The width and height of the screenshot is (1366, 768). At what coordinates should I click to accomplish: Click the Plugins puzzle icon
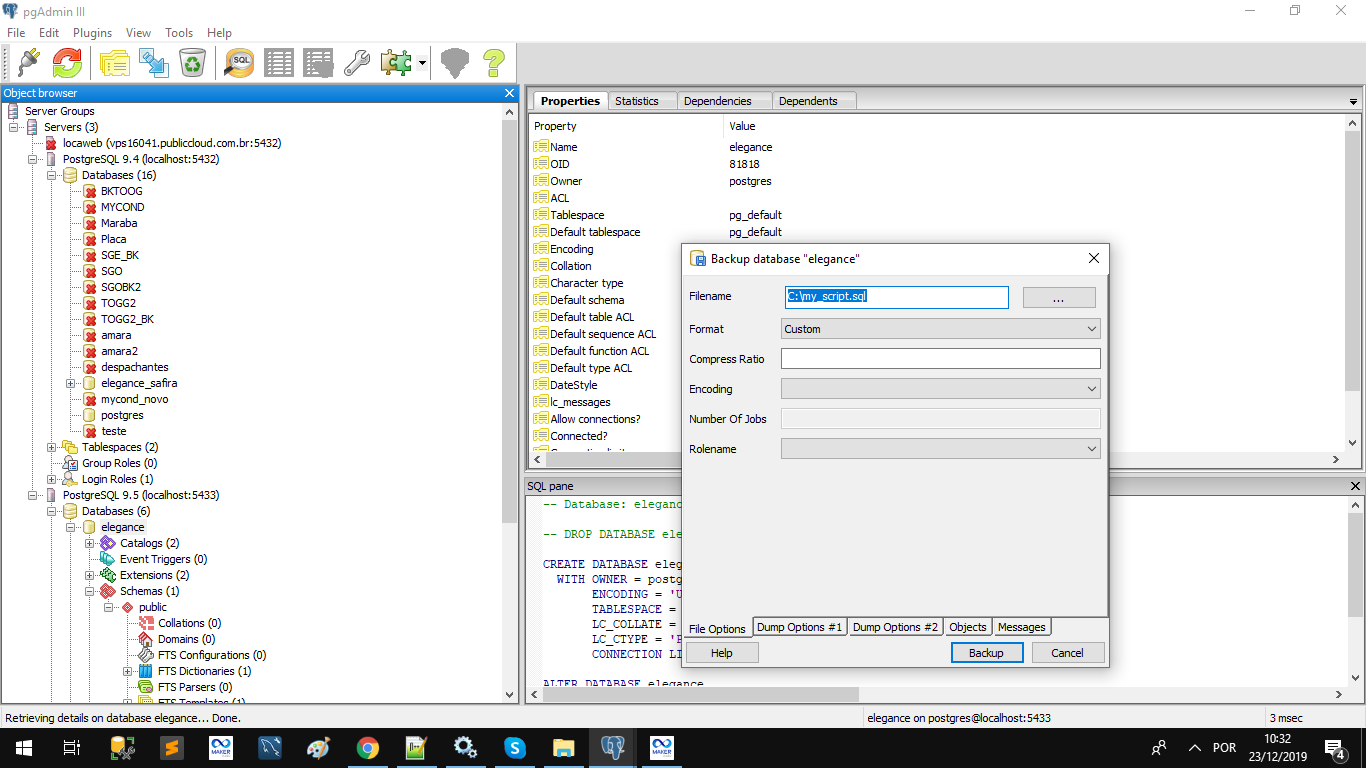pos(396,63)
